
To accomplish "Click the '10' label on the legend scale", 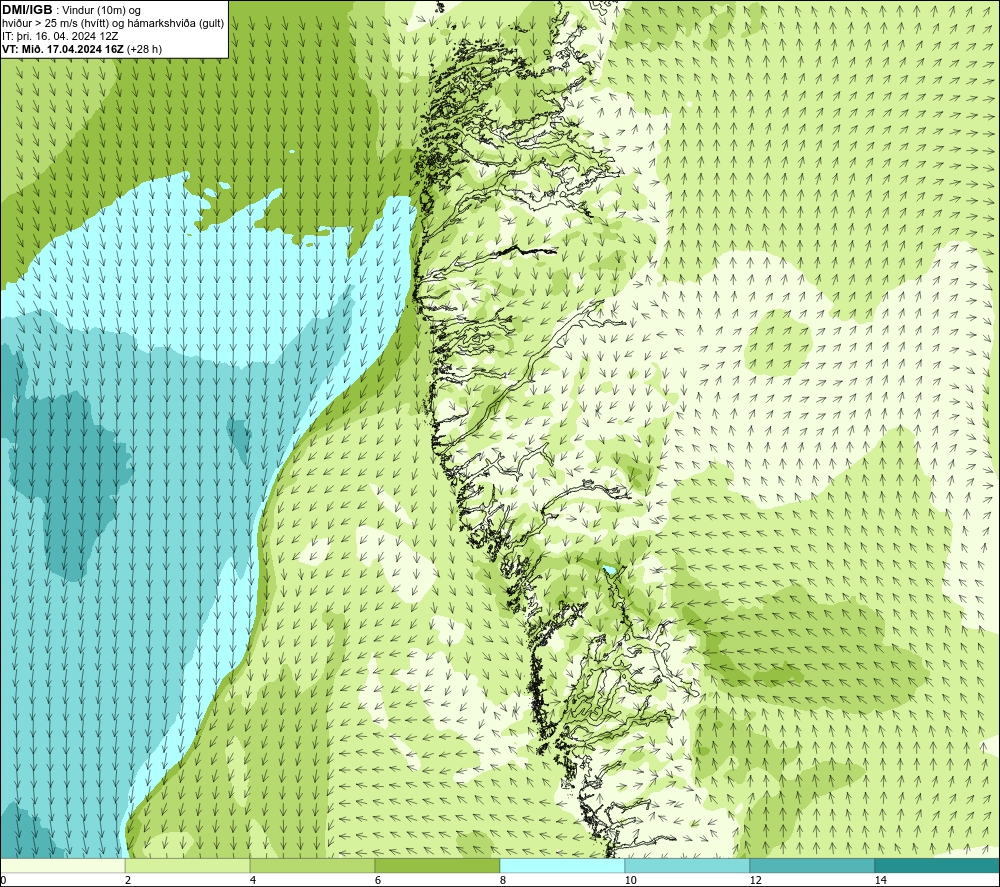I will pos(630,881).
